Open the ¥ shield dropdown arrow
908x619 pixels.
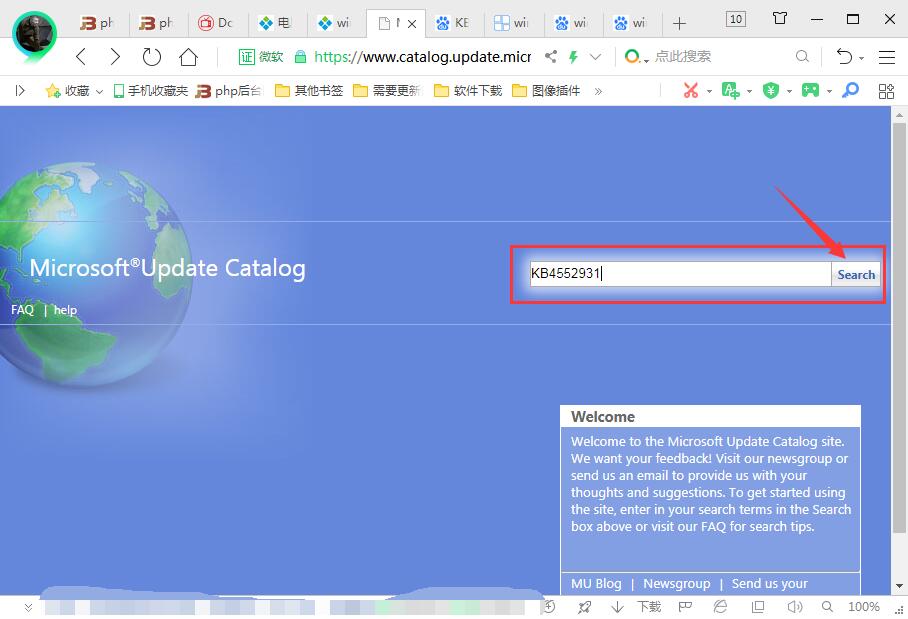point(789,91)
